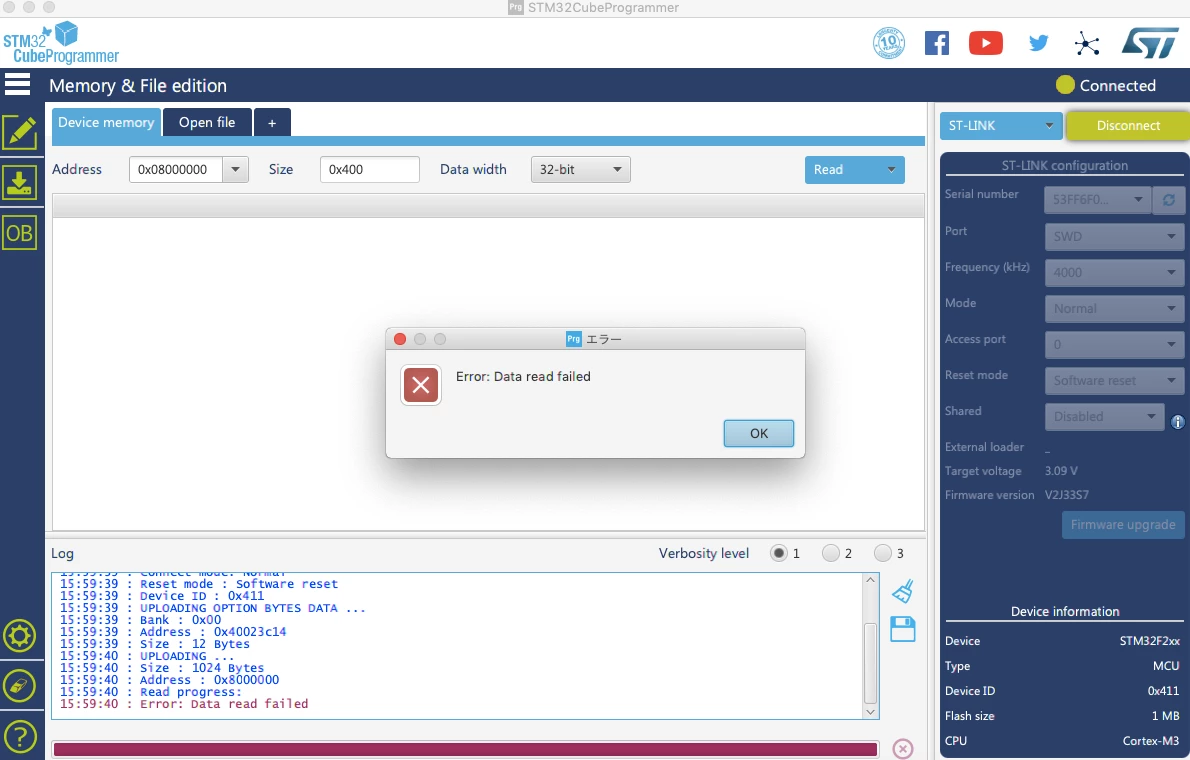The image size is (1190, 760).
Task: Select verbosity level 2
Action: pyautogui.click(x=831, y=553)
